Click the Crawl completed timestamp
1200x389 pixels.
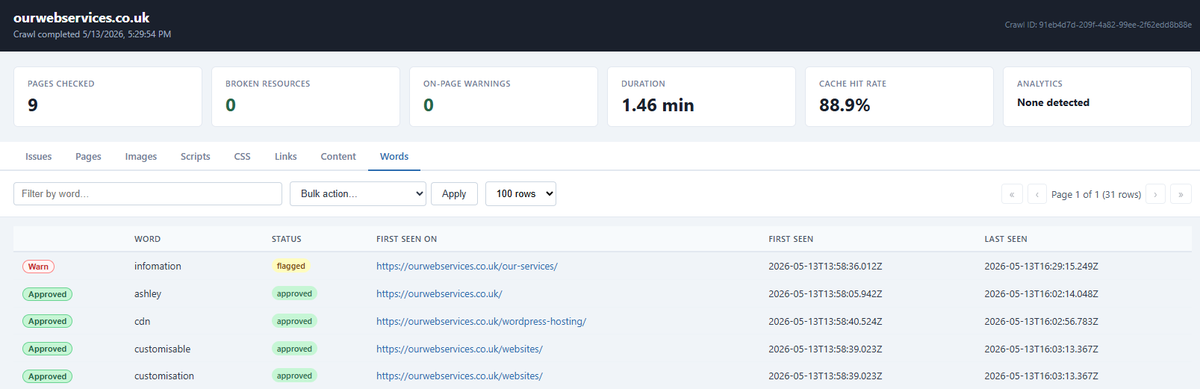[x=91, y=35]
